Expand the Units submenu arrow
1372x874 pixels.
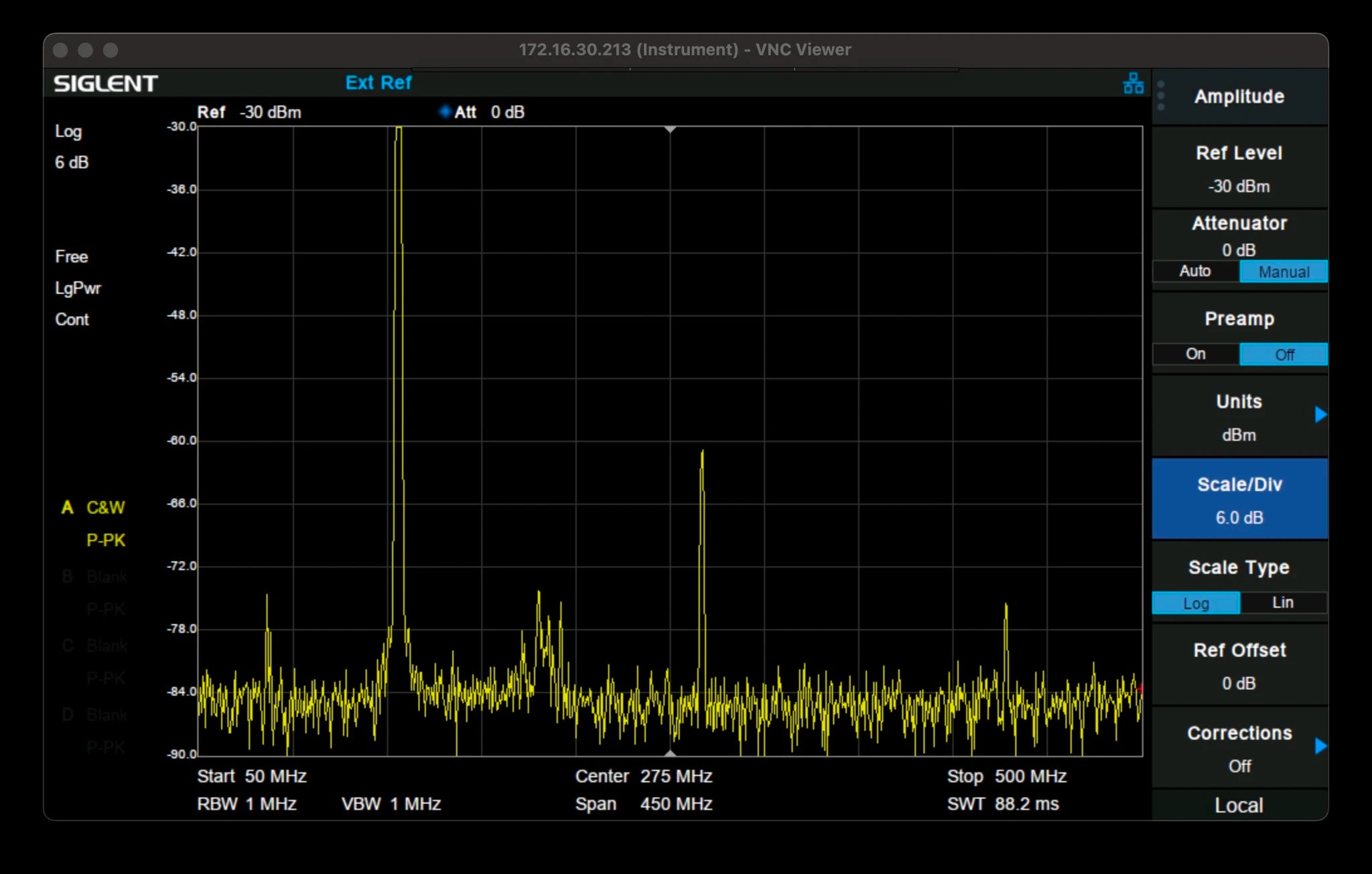(1320, 415)
